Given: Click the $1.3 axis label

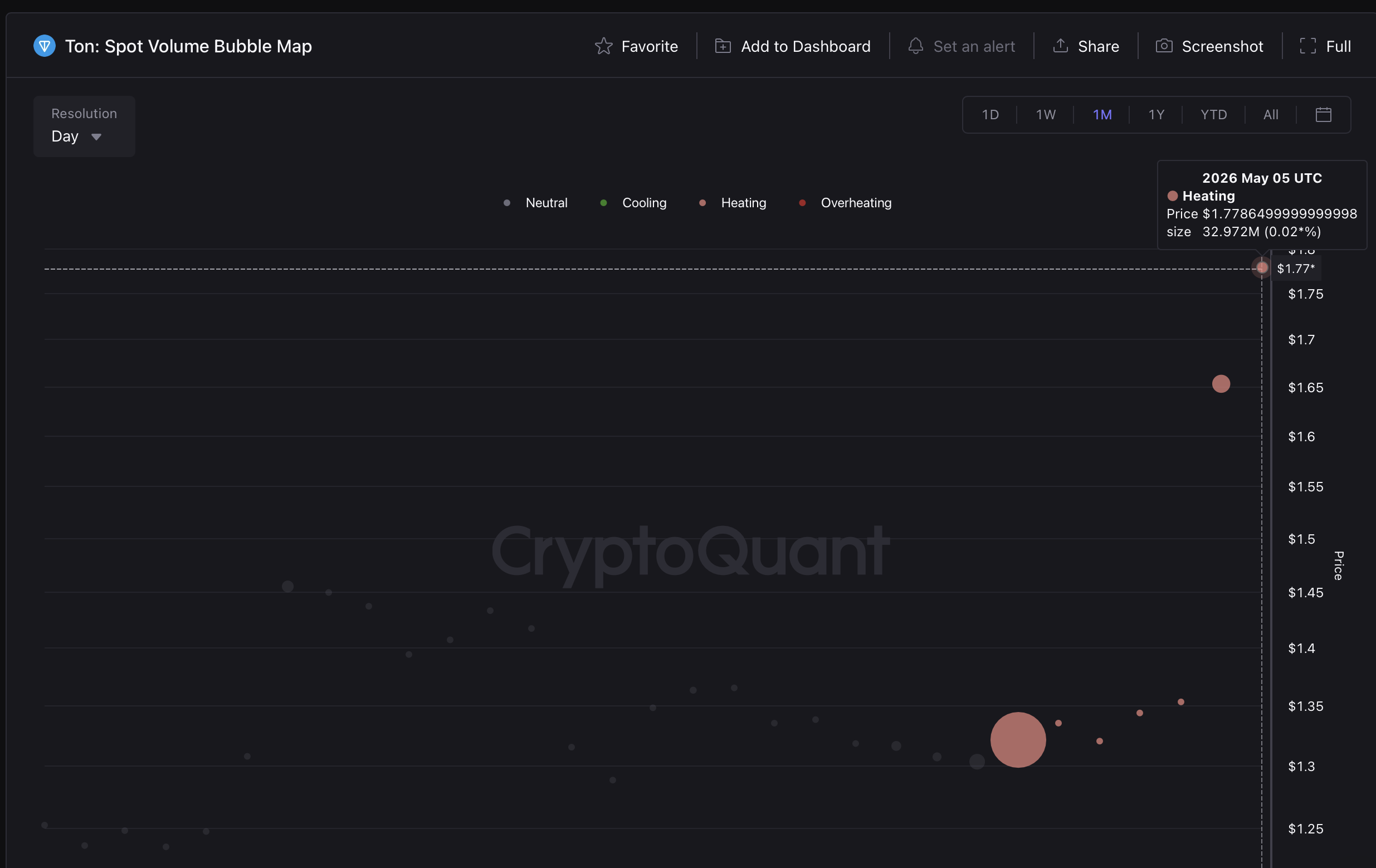Looking at the screenshot, I should pyautogui.click(x=1301, y=766).
